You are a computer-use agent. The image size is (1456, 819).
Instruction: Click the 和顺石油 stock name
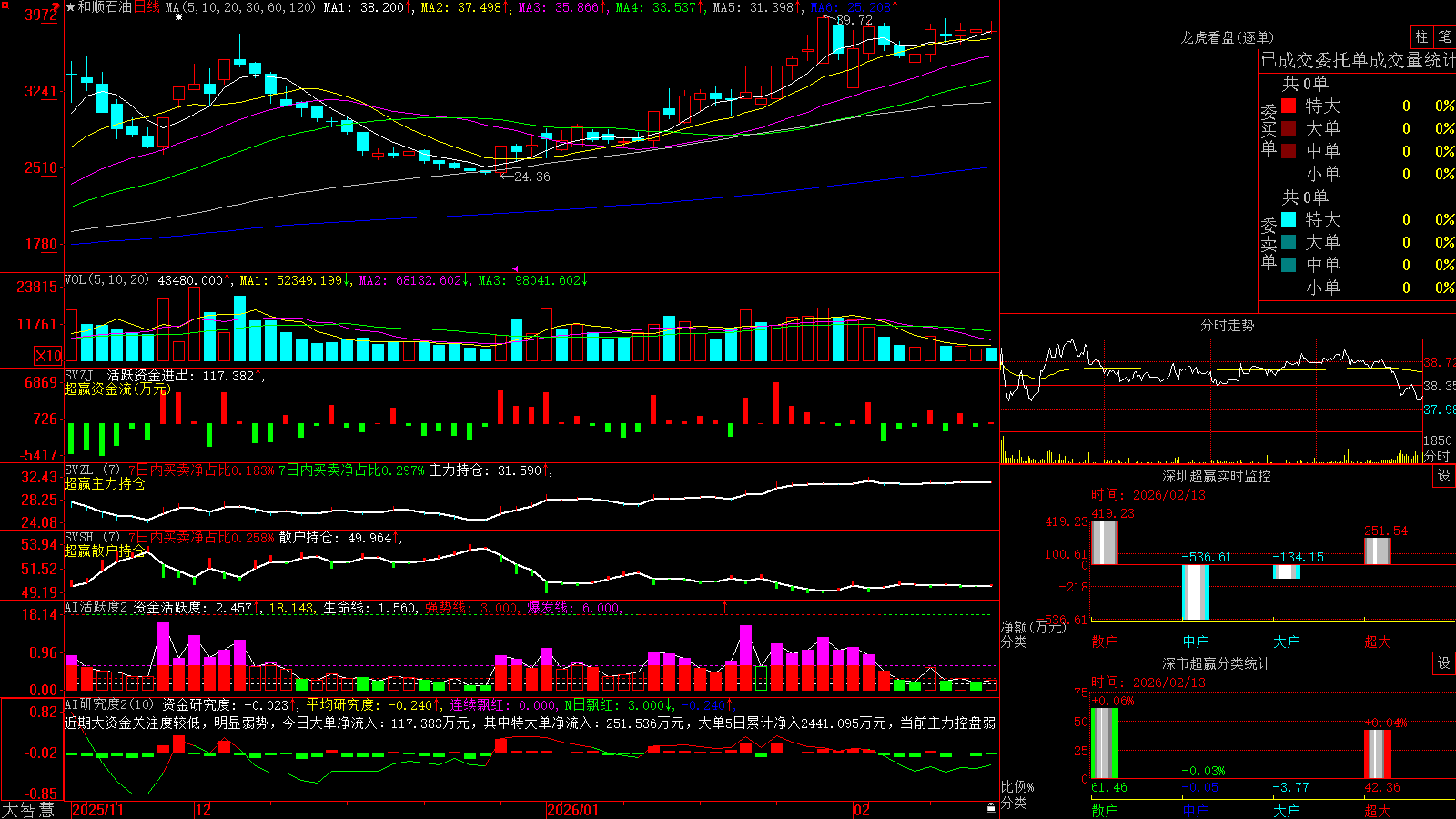(105, 7)
